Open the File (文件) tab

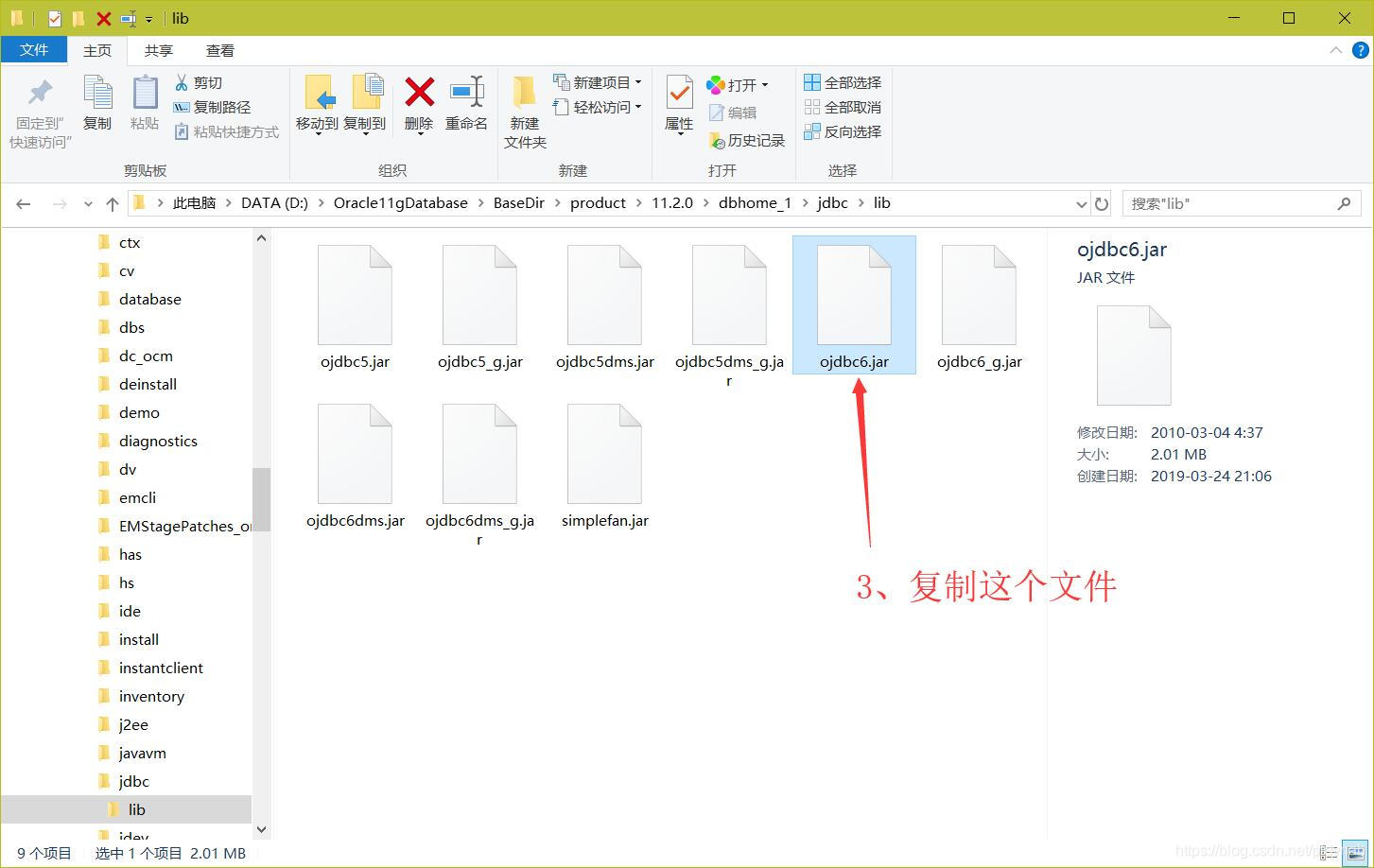[x=33, y=50]
